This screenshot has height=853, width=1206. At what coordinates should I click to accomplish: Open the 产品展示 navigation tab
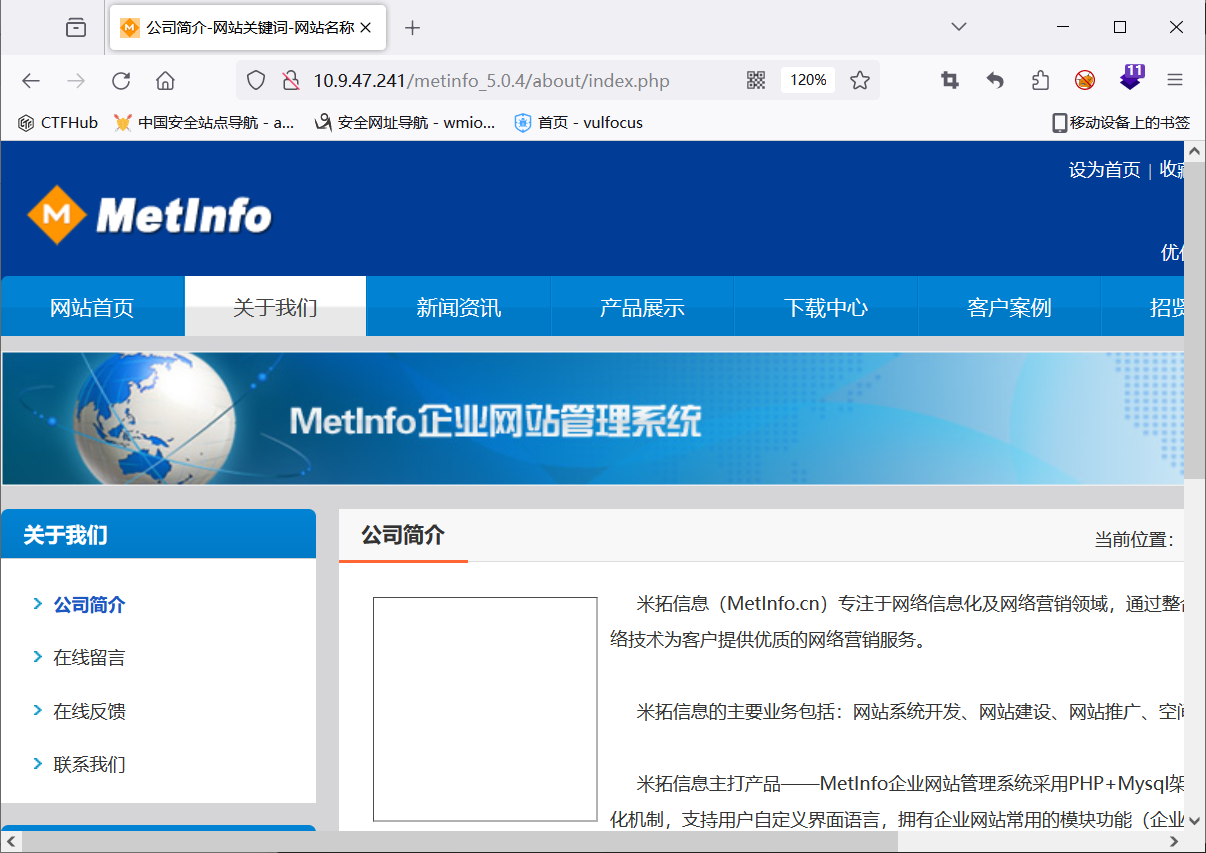tap(641, 307)
